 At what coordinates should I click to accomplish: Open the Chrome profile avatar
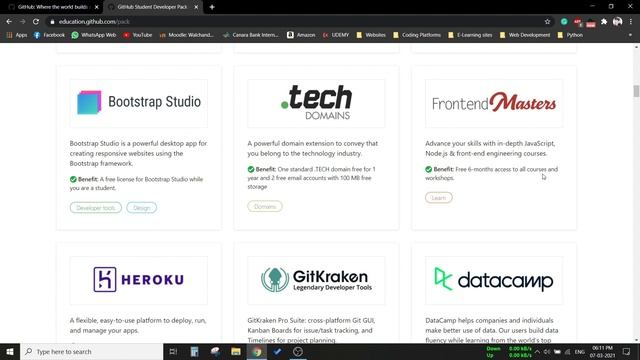click(x=617, y=22)
